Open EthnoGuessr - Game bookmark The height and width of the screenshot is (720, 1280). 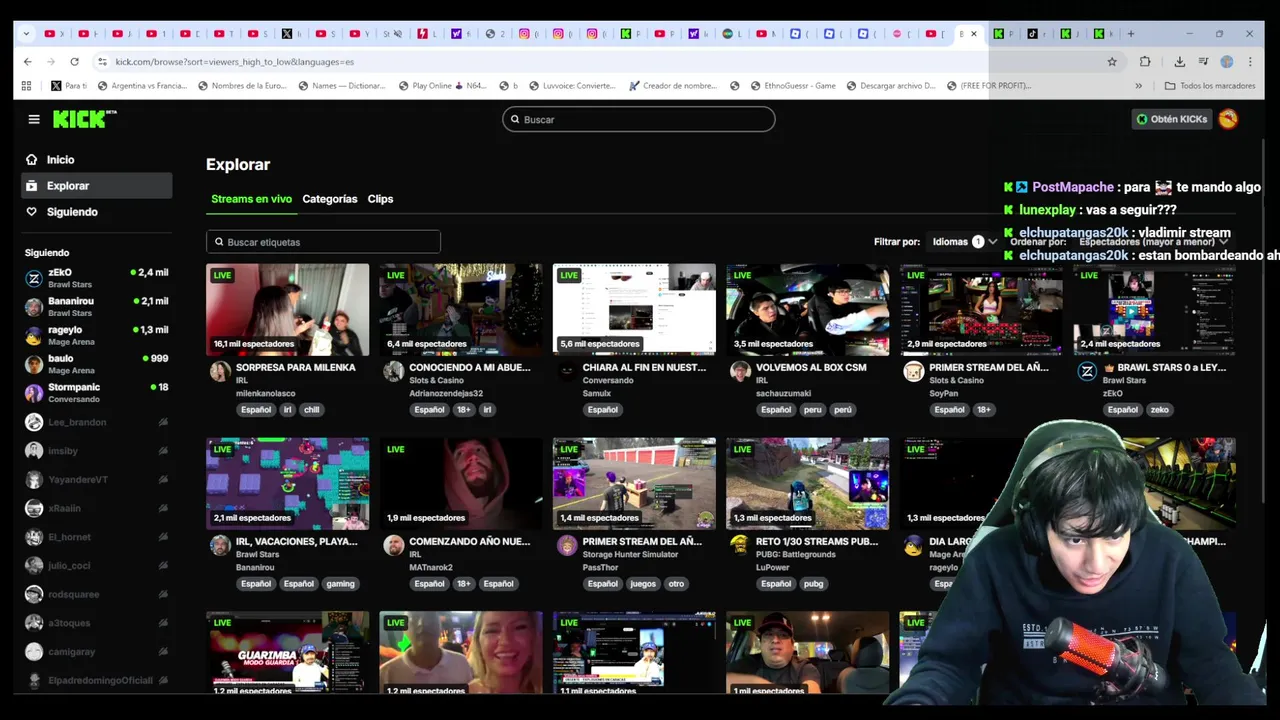coord(792,86)
